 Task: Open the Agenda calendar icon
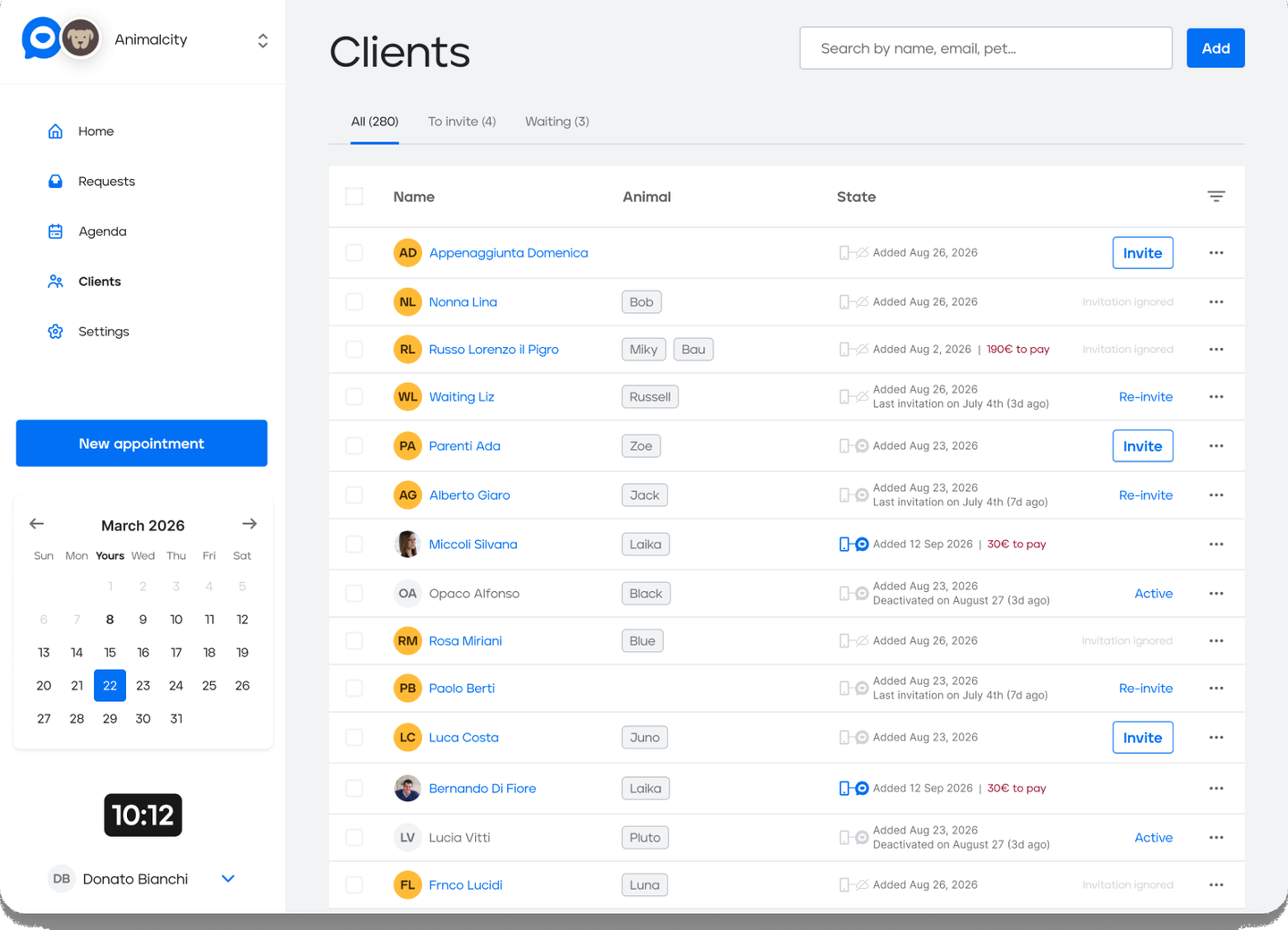click(x=55, y=232)
